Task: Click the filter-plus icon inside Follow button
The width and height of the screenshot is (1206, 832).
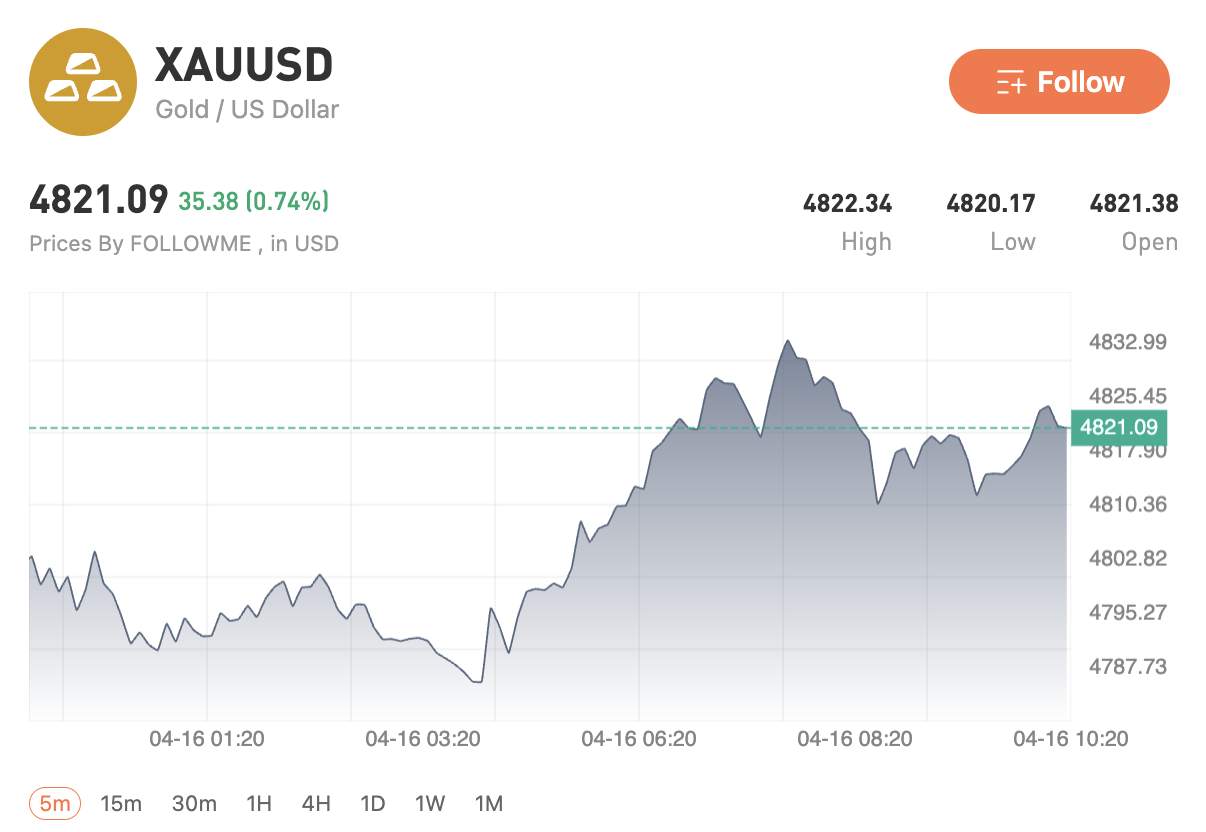Action: tap(1012, 82)
